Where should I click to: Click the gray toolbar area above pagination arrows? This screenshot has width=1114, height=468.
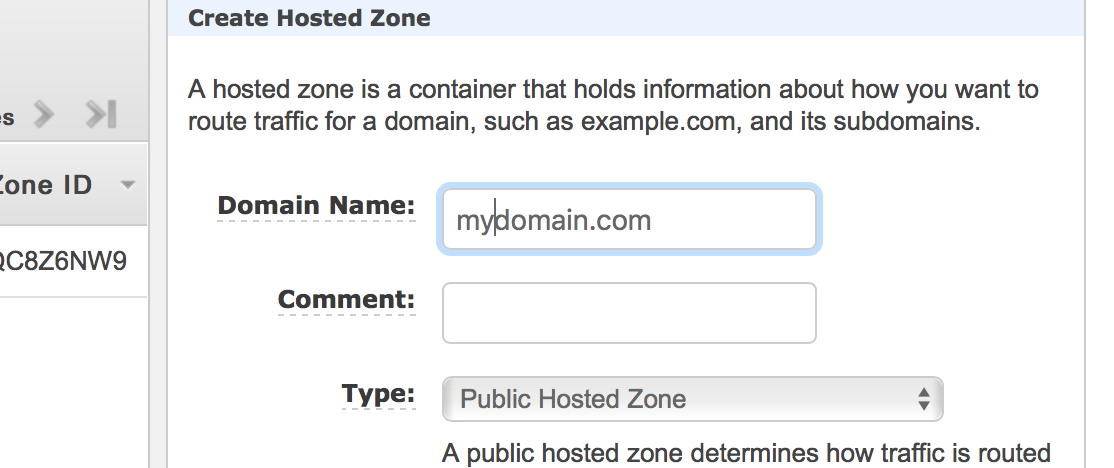coord(70,40)
